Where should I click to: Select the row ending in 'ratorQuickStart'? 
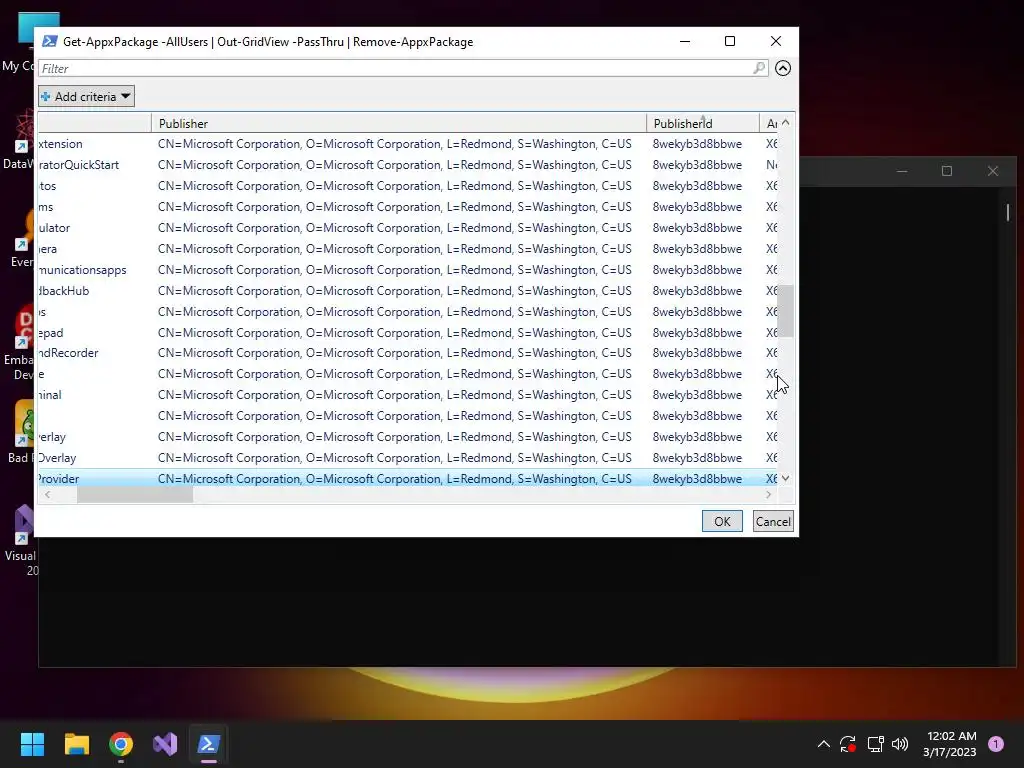coord(408,165)
